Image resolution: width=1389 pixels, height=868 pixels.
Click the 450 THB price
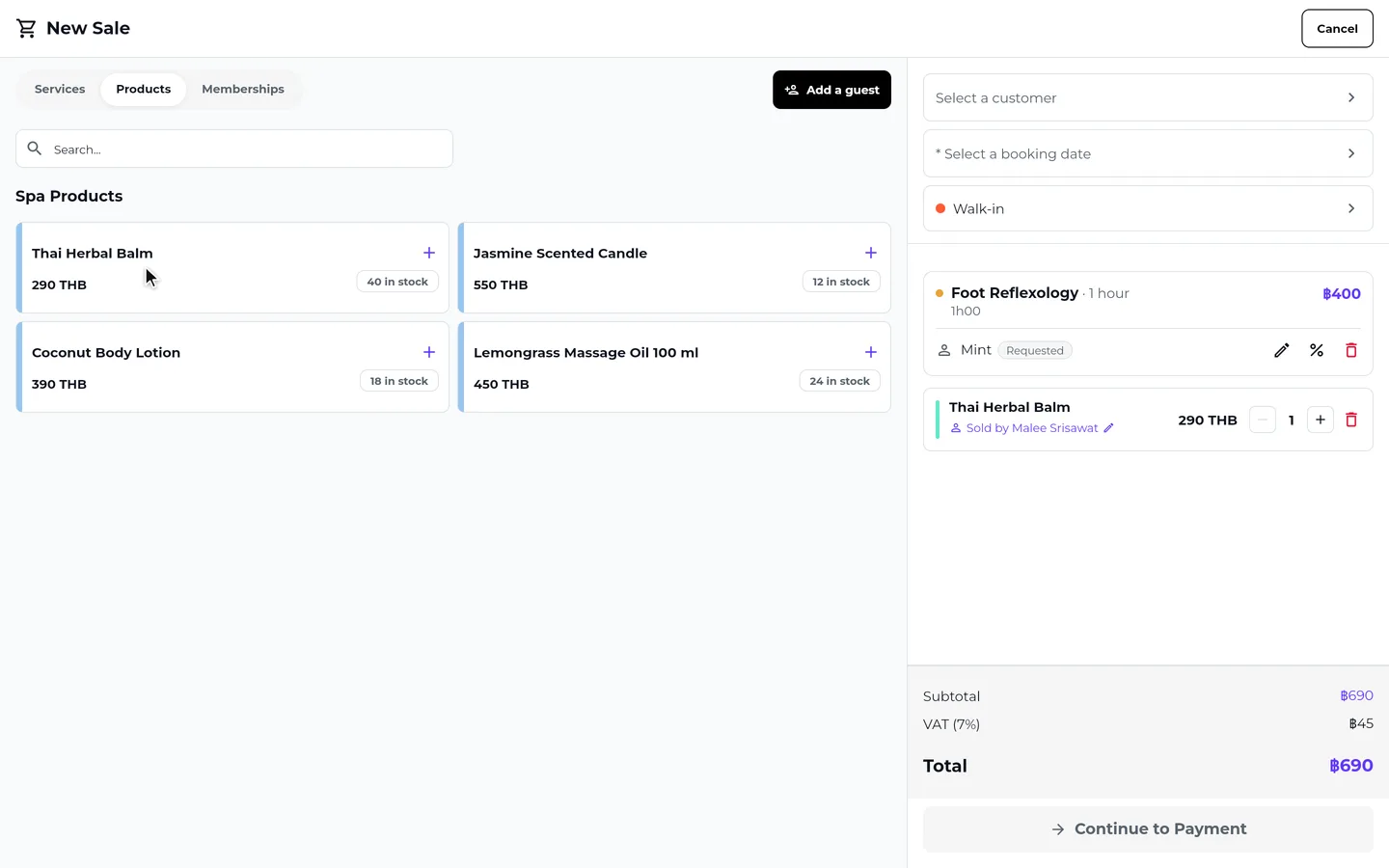[x=502, y=384]
